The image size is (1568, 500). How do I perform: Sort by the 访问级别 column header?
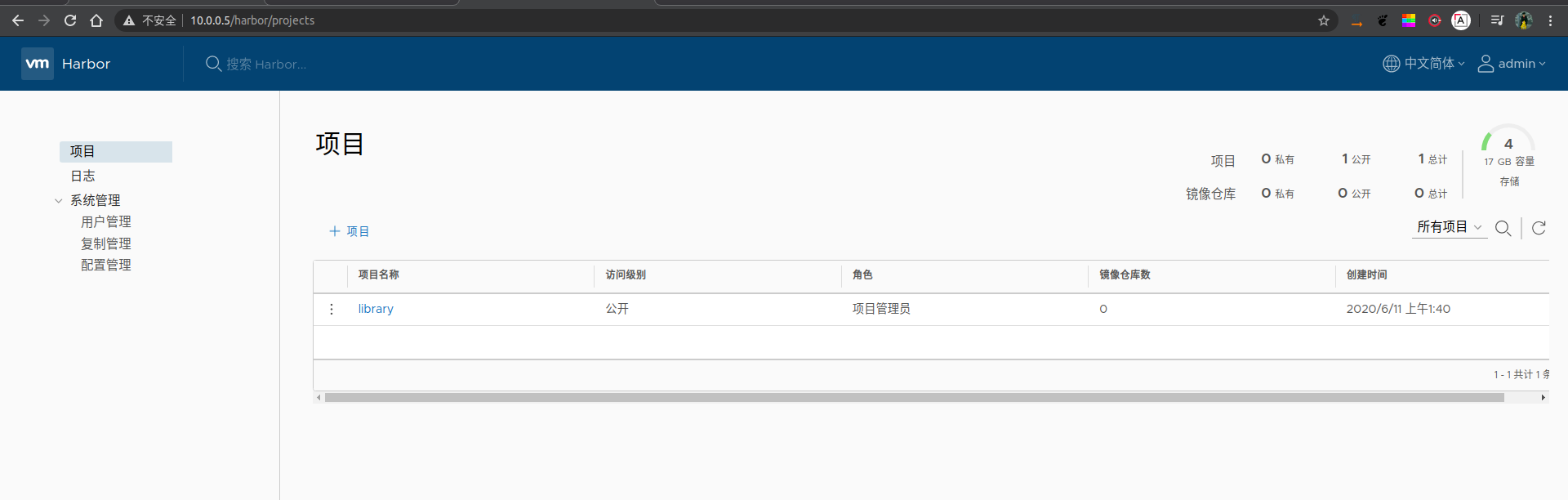coord(626,275)
